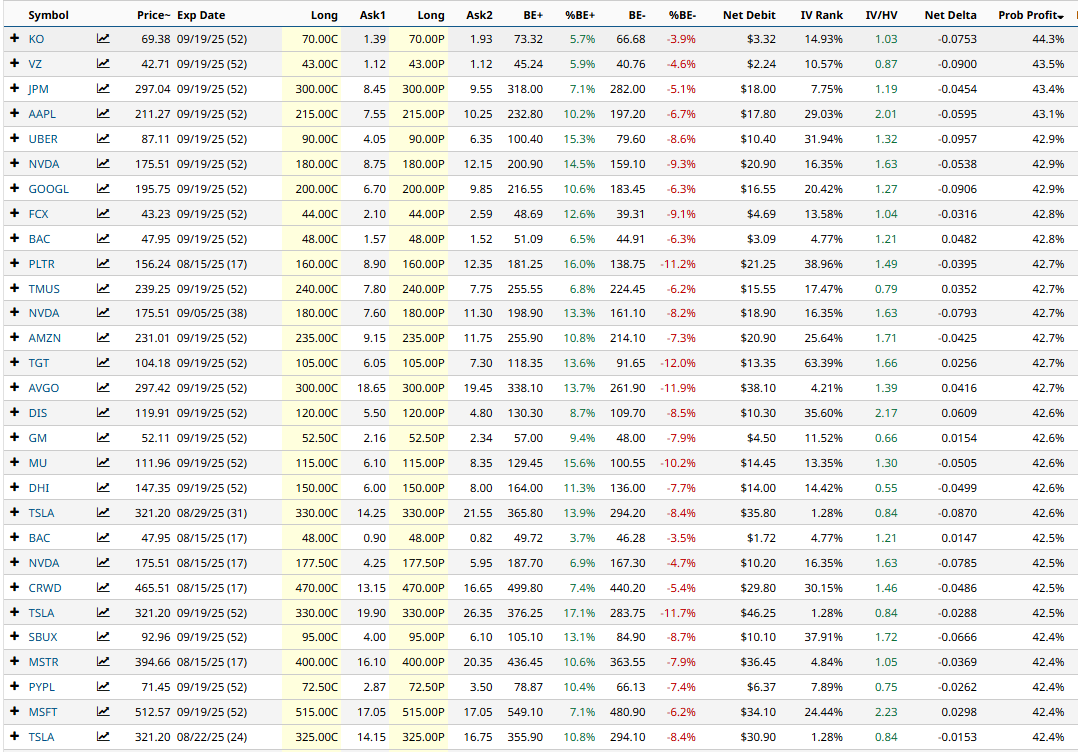Open MSTR chart icon
The width and height of the screenshot is (1078, 752).
pos(103,662)
